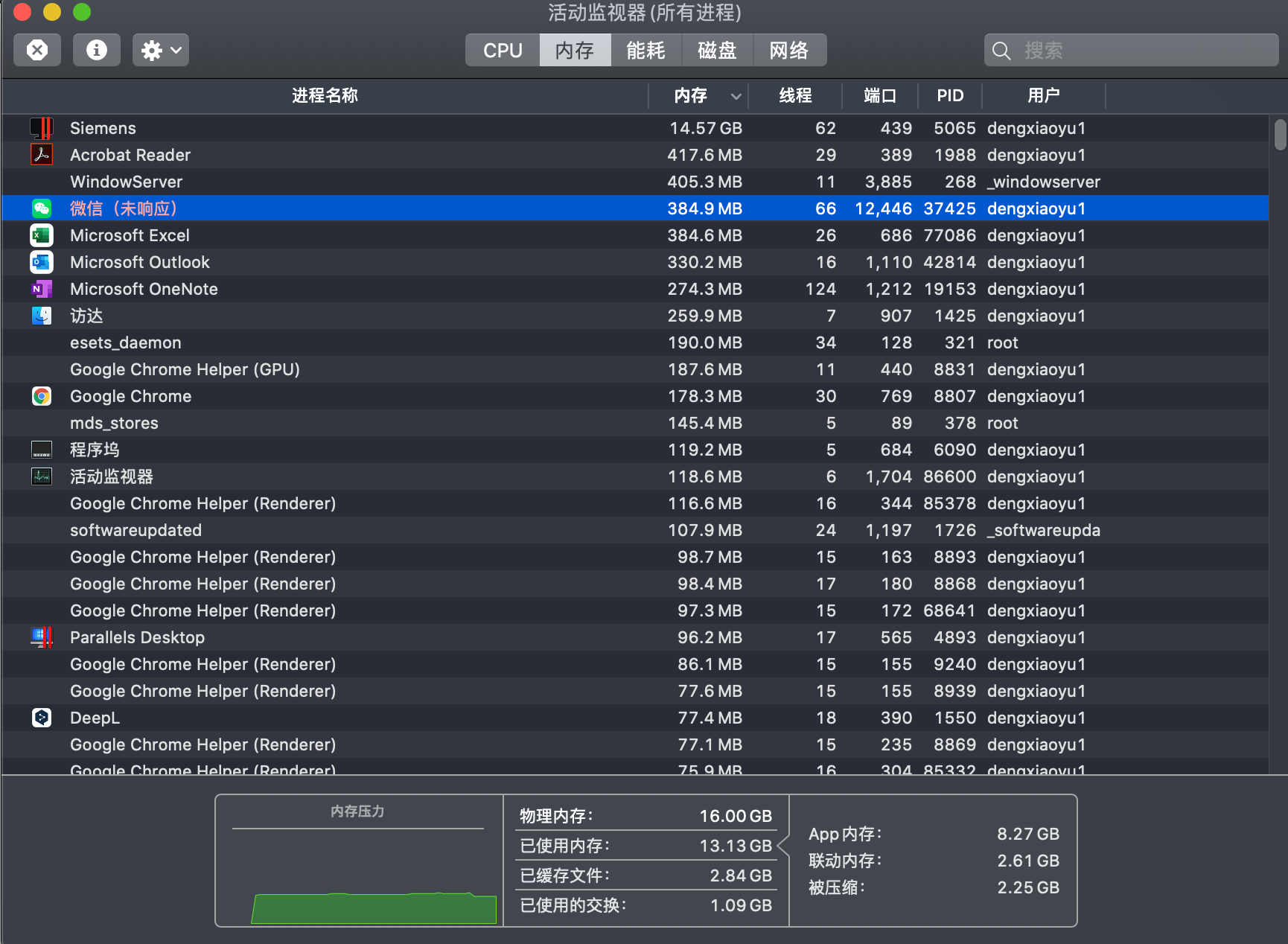Click the root user in esets_daemon row
Screen dimensions: 1288x944
point(1003,342)
